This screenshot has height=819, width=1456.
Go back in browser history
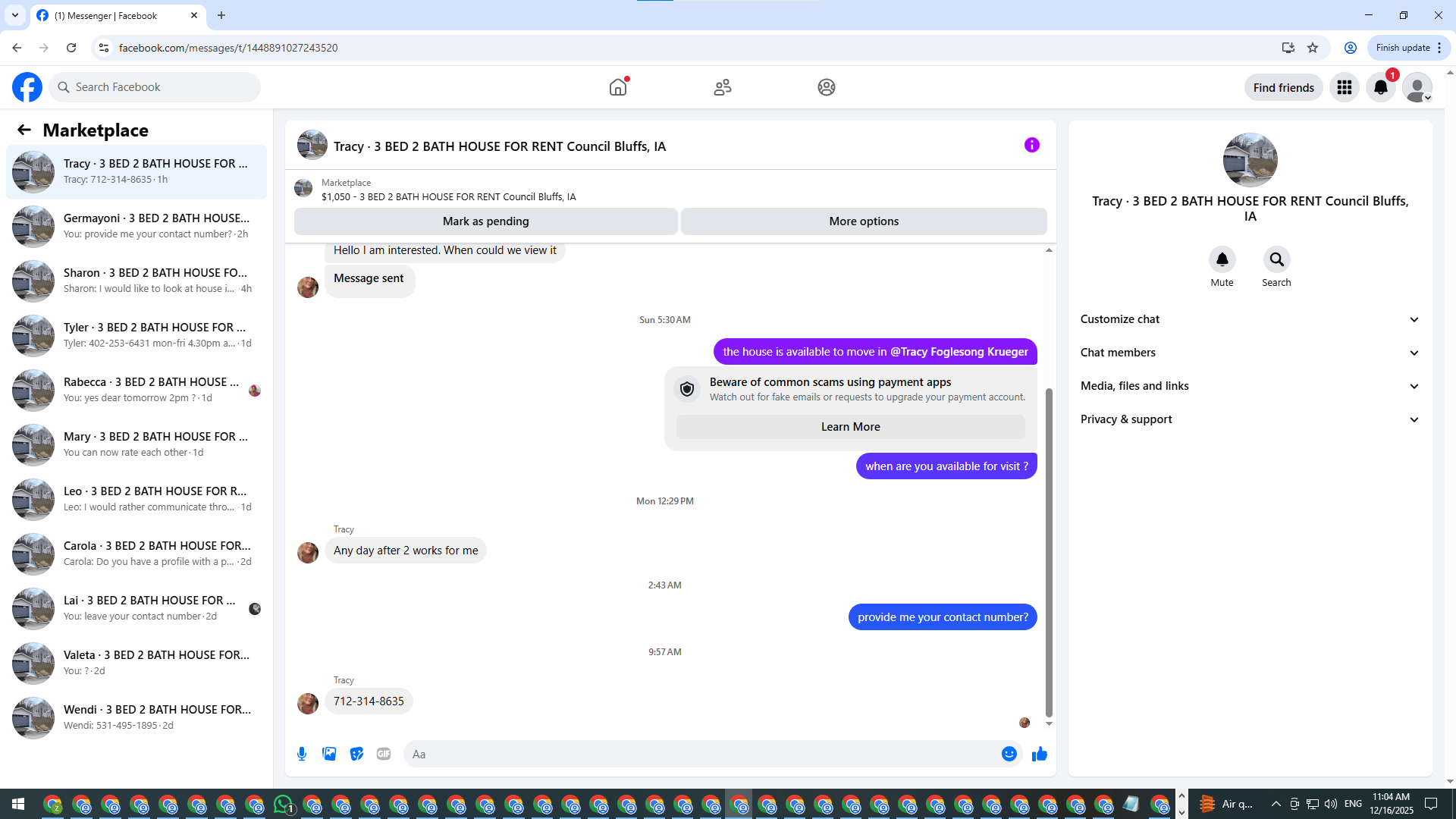[x=17, y=48]
